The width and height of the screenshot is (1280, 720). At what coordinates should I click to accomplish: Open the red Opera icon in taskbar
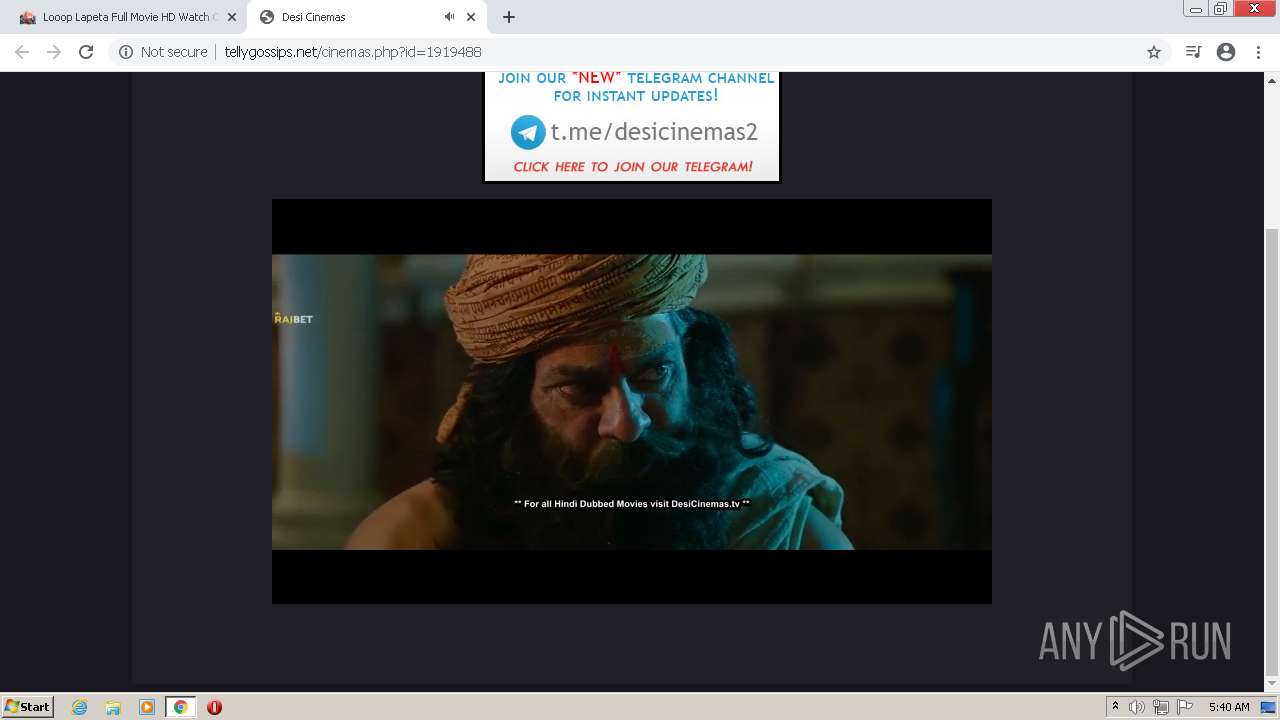coord(214,707)
